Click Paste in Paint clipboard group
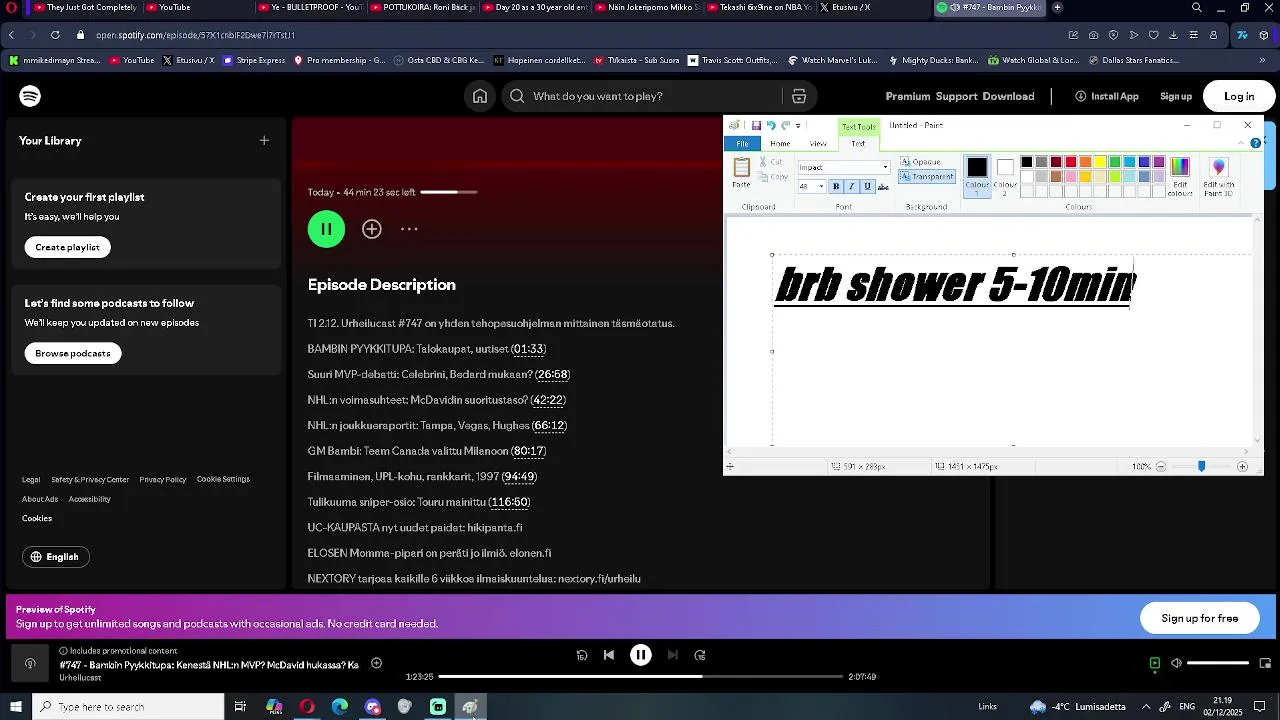1280x720 pixels. pyautogui.click(x=741, y=173)
